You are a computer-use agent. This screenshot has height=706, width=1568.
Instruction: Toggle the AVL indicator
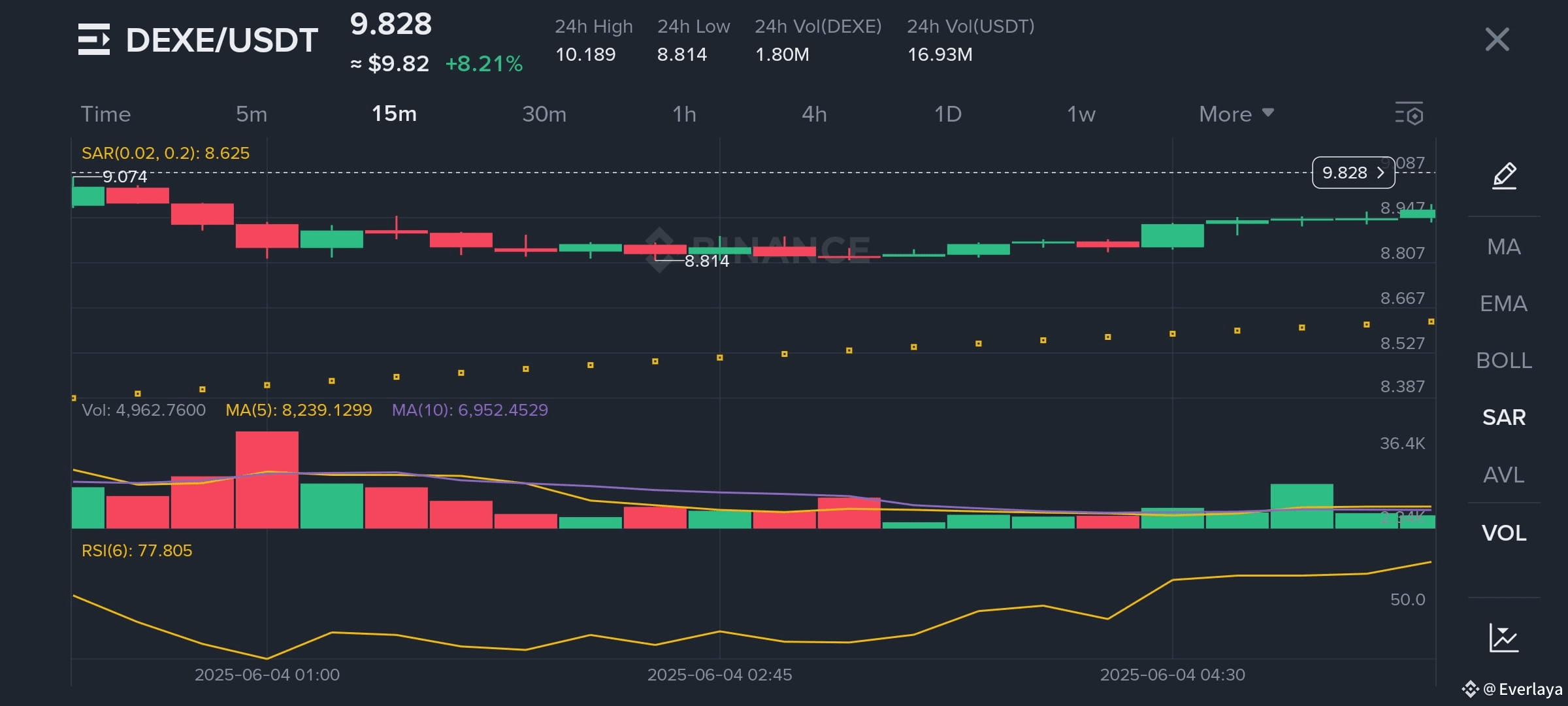click(x=1504, y=475)
